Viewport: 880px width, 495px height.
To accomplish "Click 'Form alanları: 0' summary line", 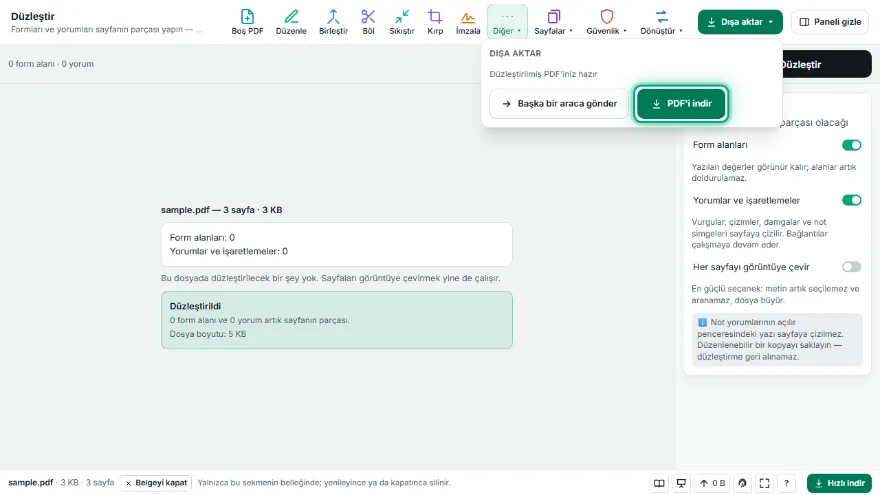I will pos(202,238).
